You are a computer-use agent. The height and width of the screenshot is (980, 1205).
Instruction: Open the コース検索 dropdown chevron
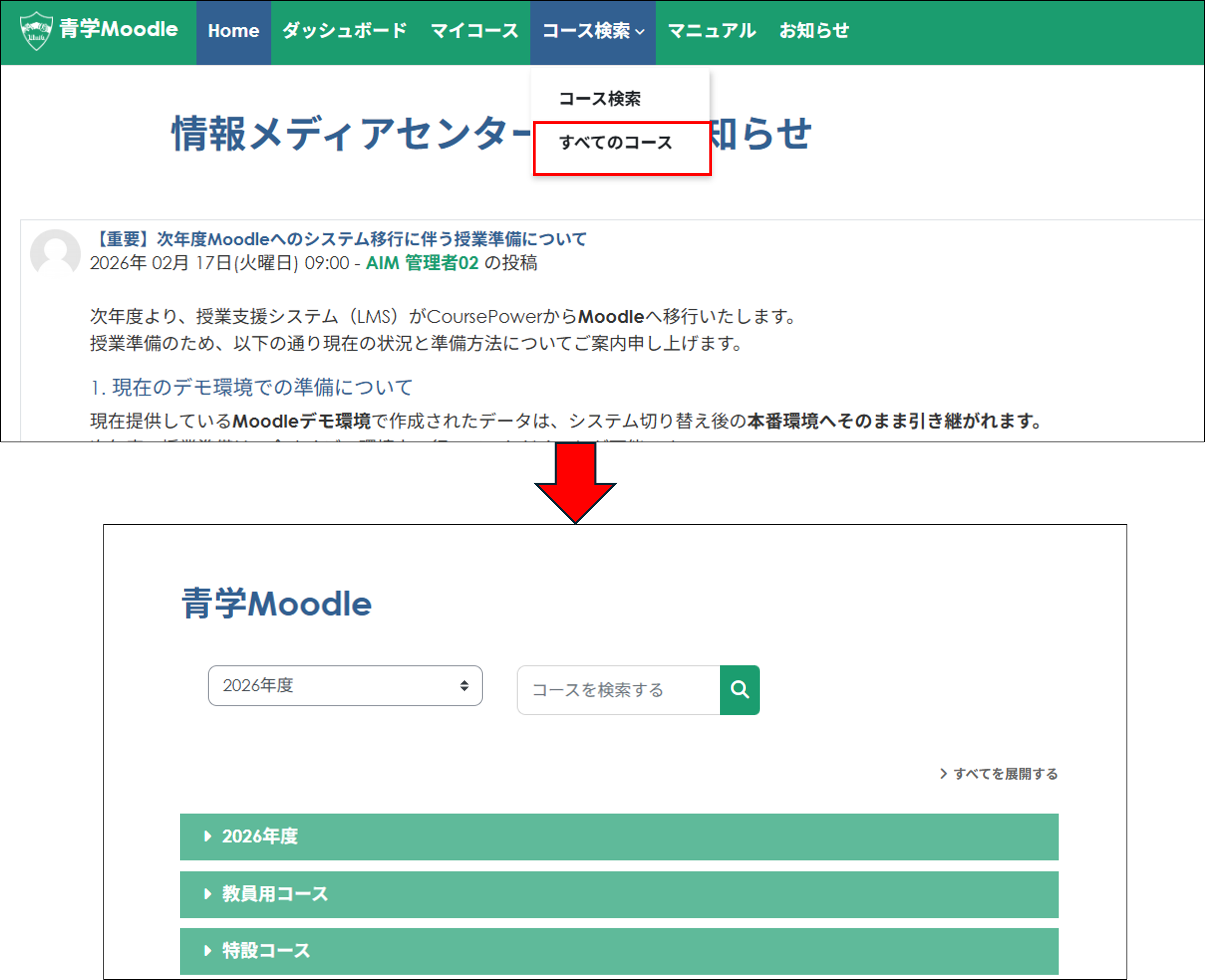[640, 32]
